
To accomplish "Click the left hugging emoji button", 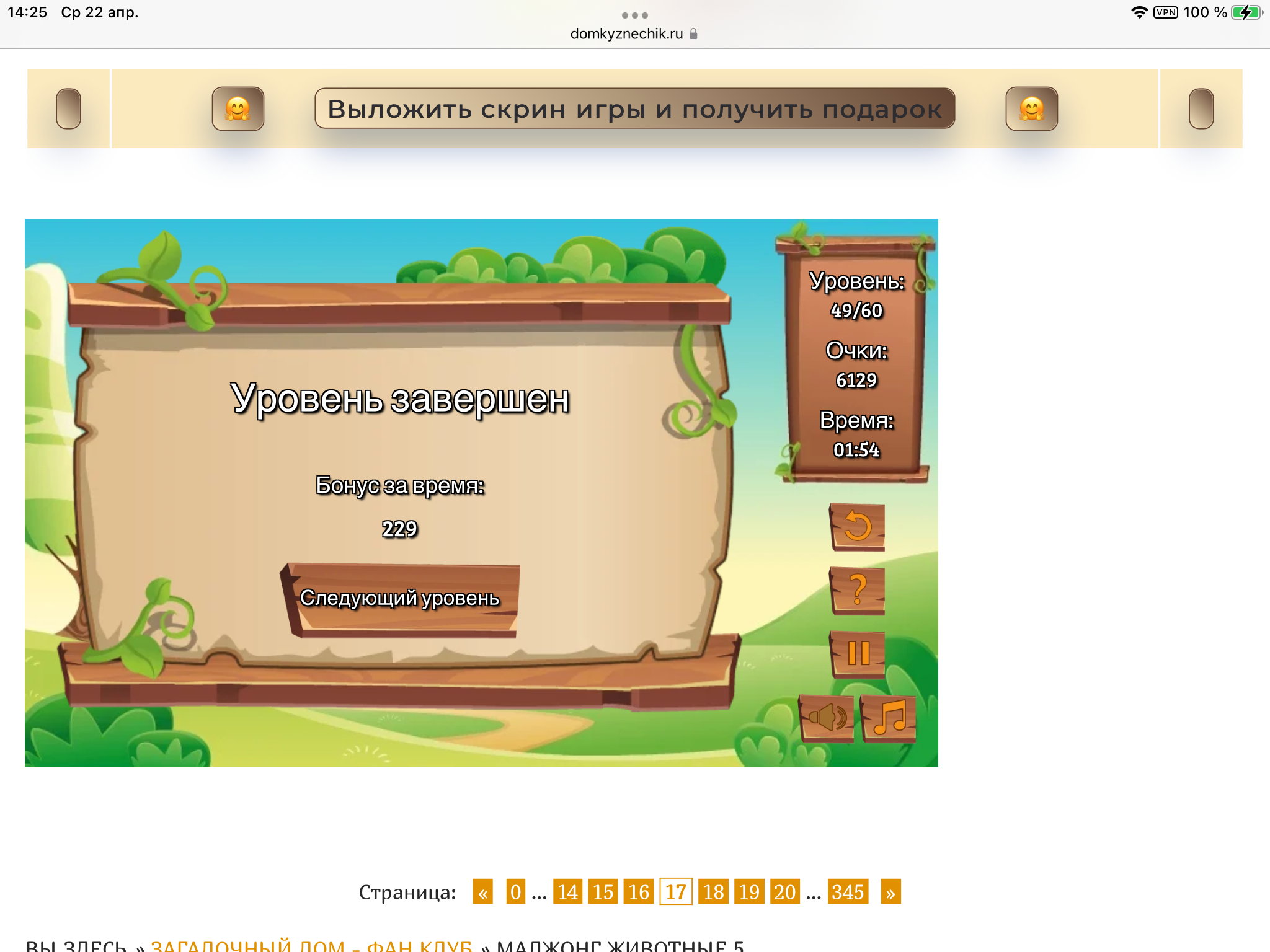I will pos(238,108).
